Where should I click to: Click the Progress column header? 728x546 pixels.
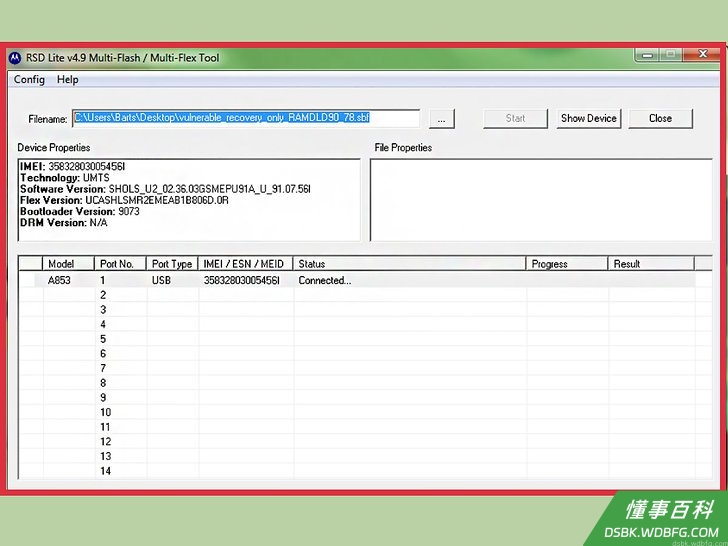pyautogui.click(x=567, y=264)
